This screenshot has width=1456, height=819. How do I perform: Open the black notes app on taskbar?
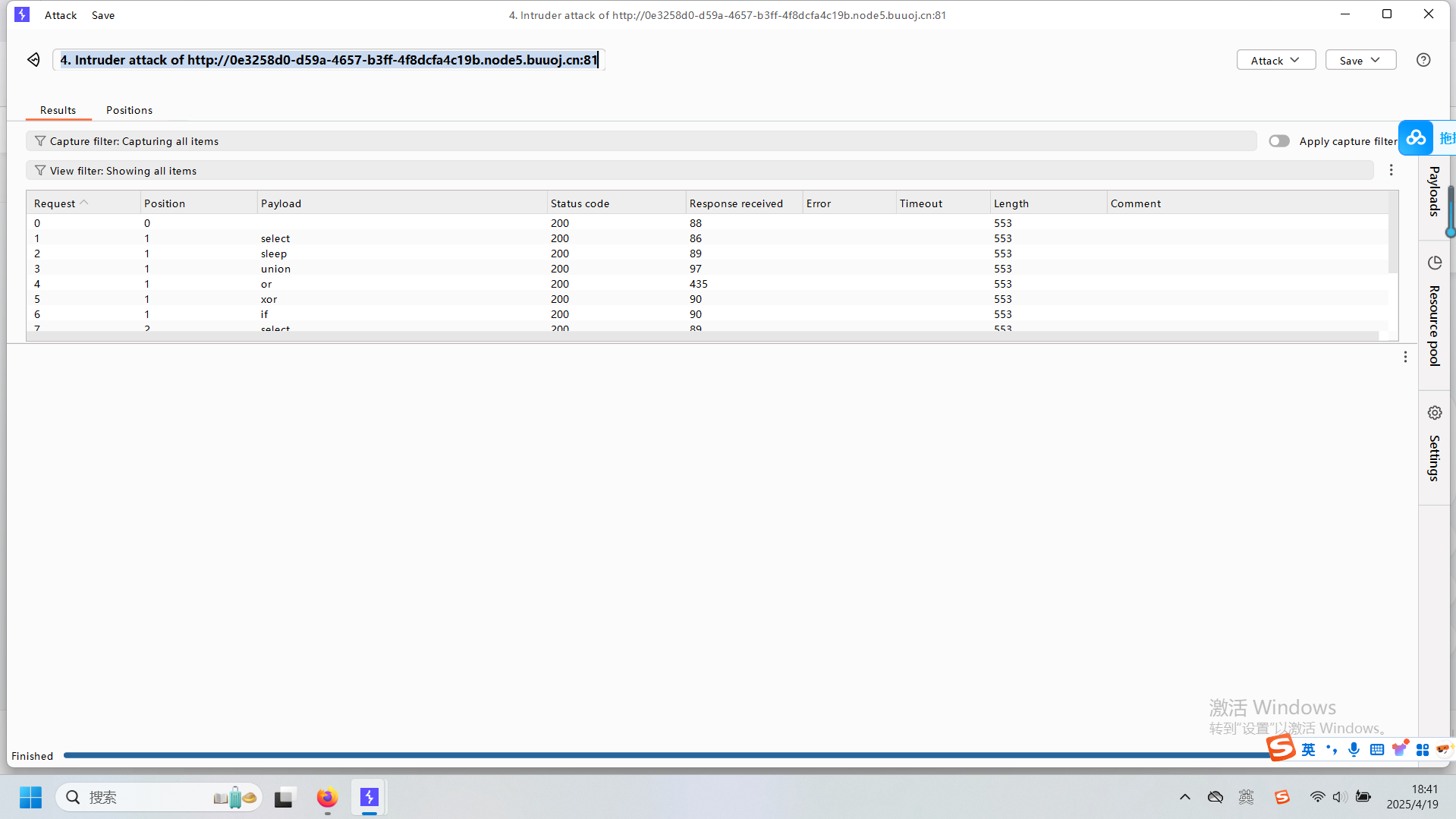point(284,797)
